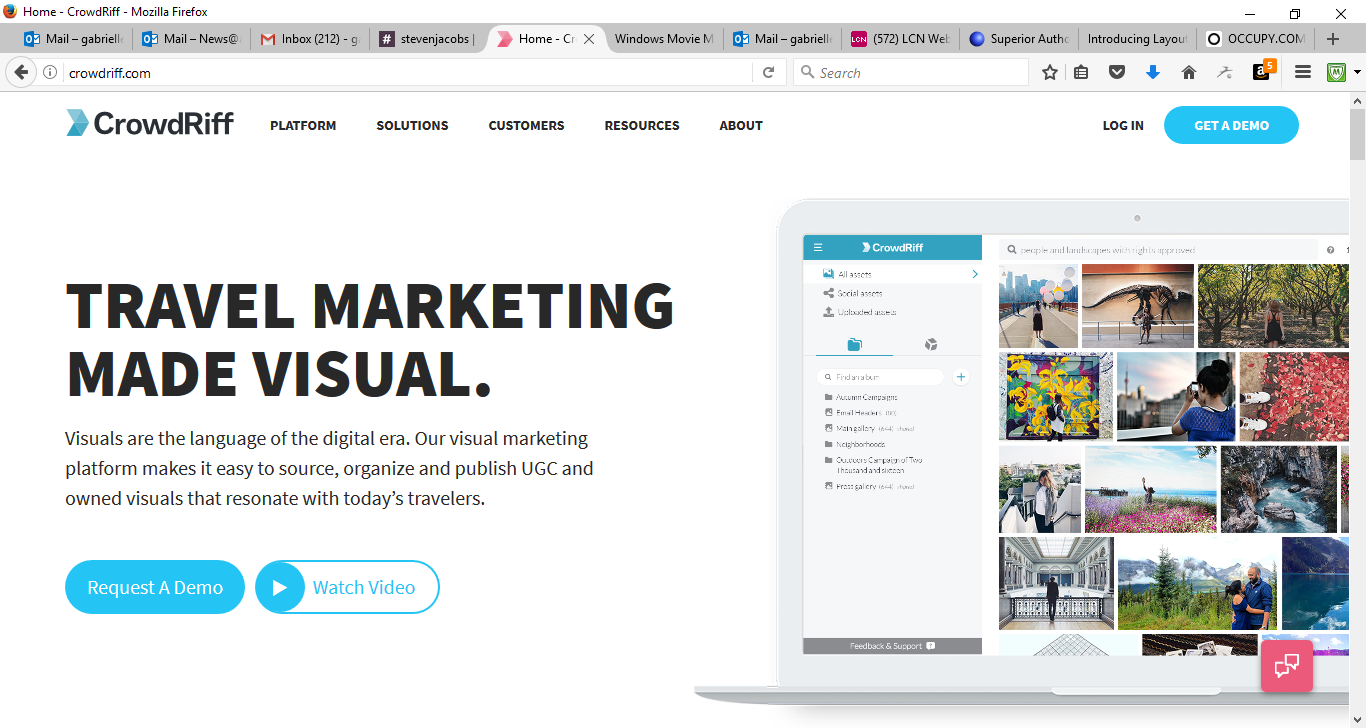Image resolution: width=1366 pixels, height=728 pixels.
Task: Click the Main gallery album row
Action: (x=869, y=428)
